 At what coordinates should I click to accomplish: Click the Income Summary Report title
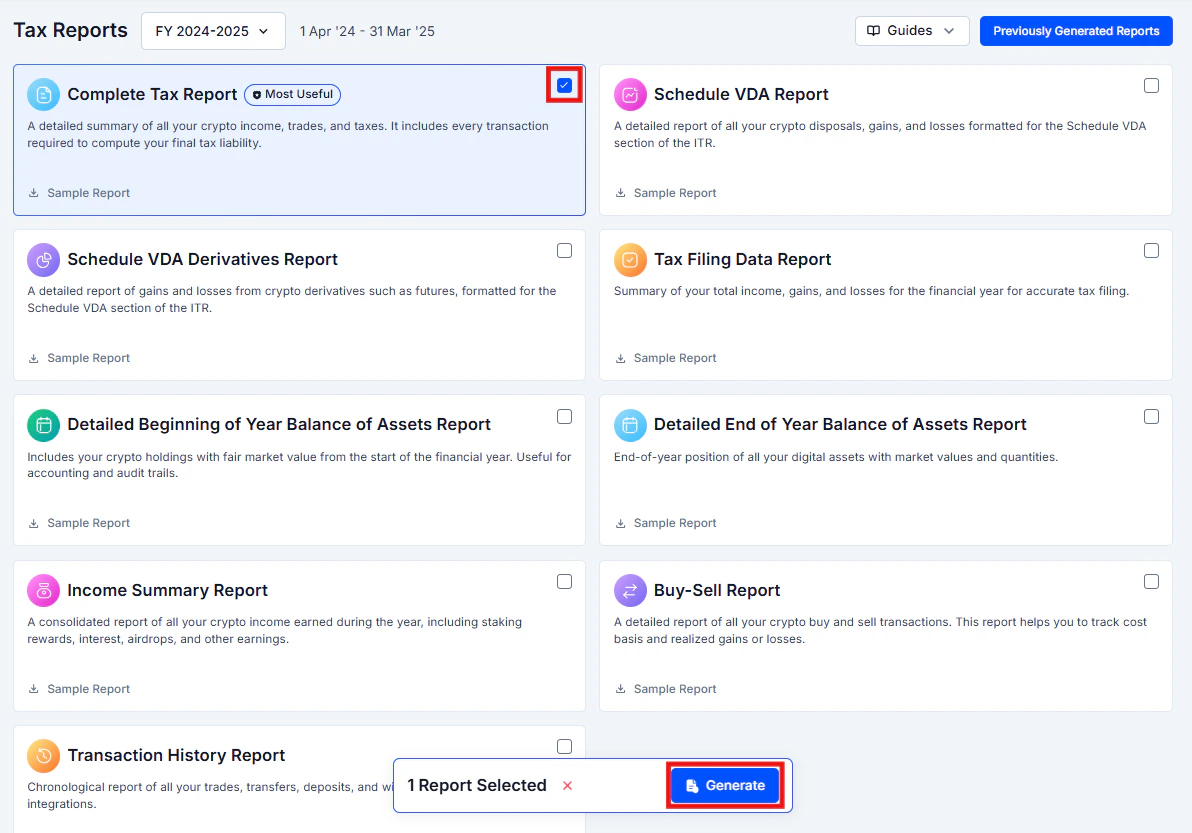click(x=167, y=591)
